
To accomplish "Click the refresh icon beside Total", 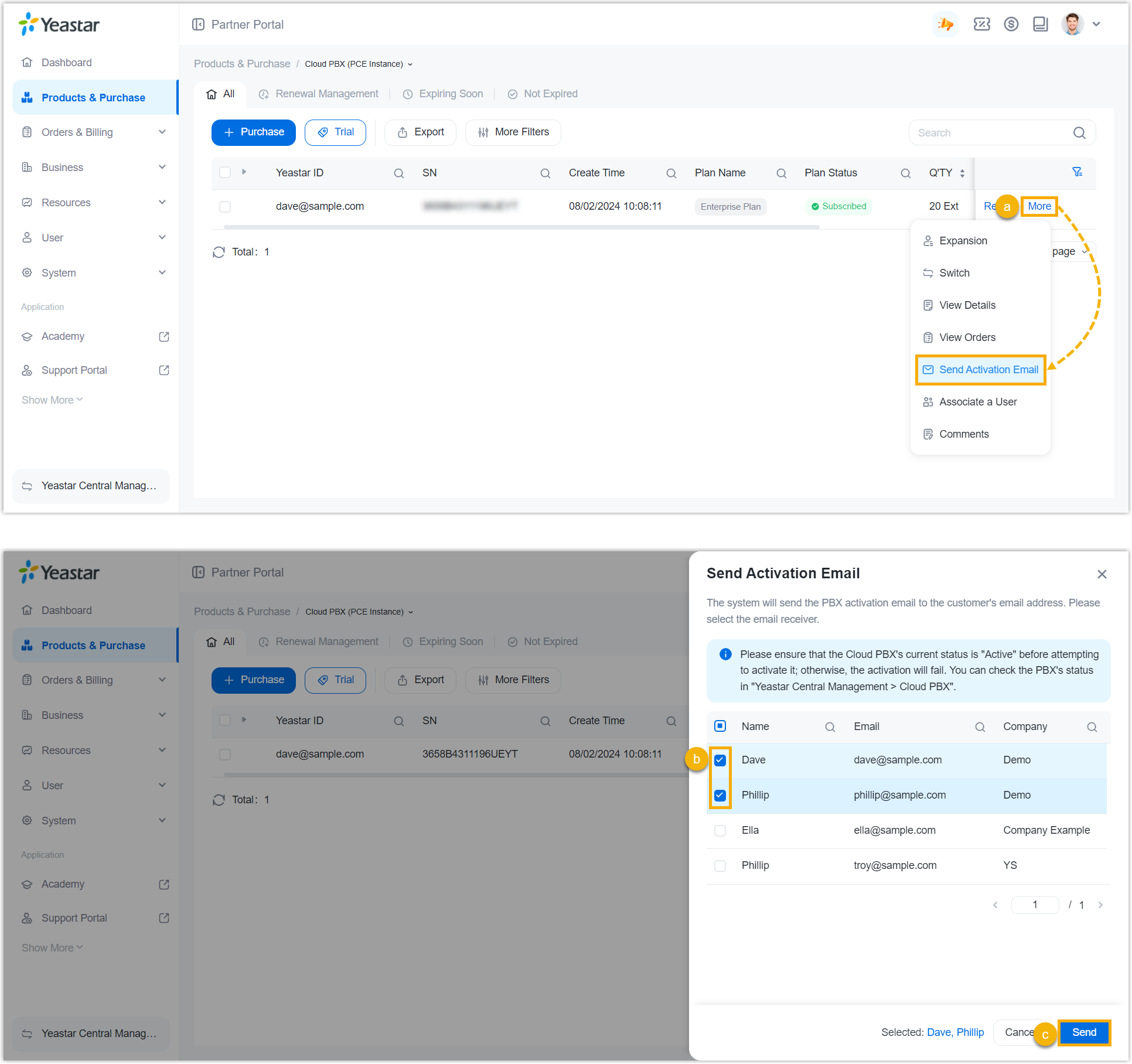I will point(219,252).
